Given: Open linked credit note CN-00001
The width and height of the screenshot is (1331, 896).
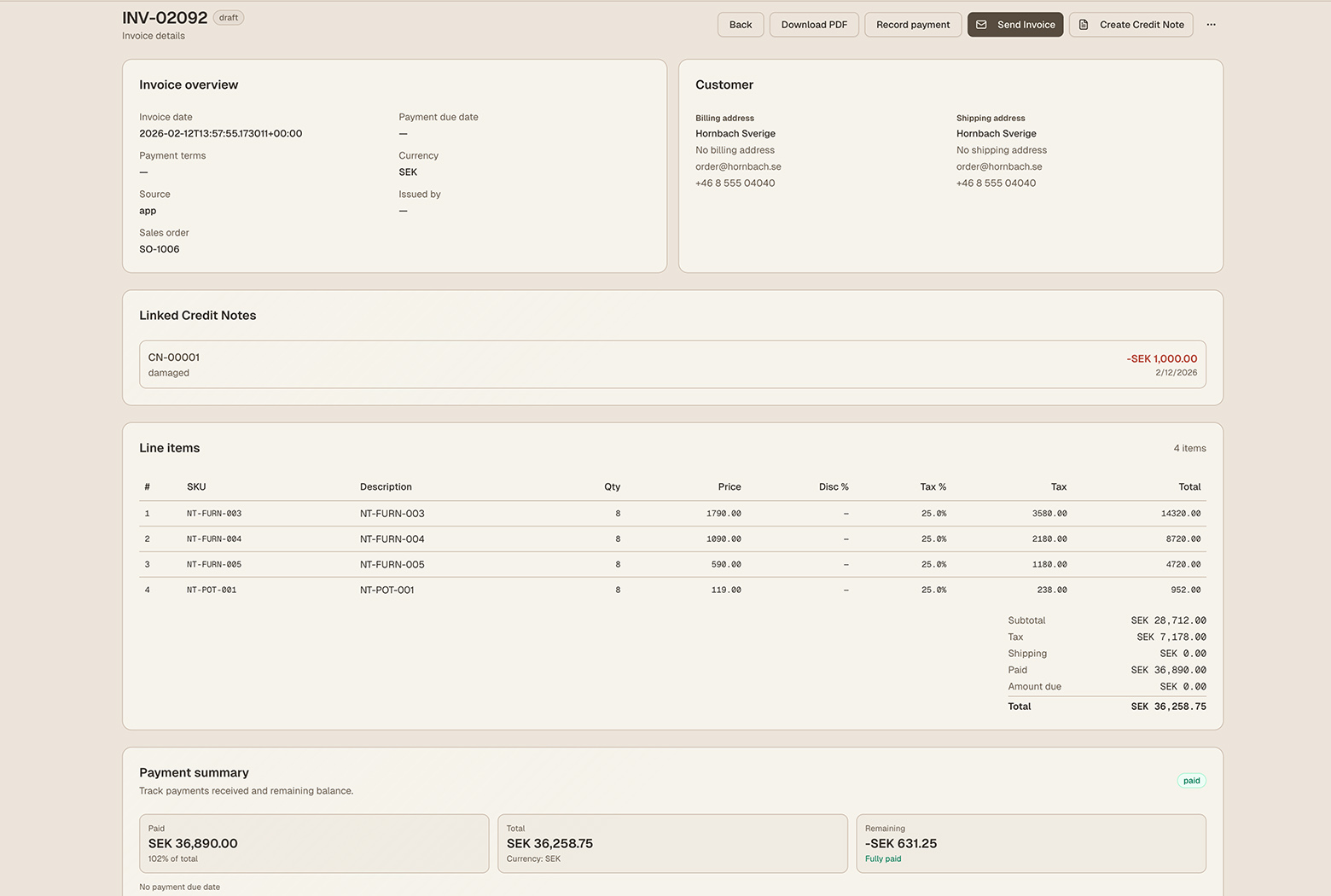Looking at the screenshot, I should pyautogui.click(x=672, y=364).
